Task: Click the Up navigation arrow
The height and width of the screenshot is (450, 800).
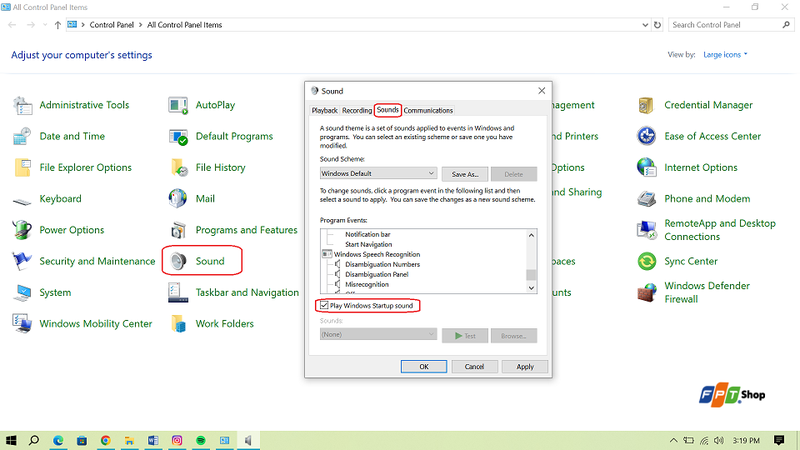Action: (58, 24)
